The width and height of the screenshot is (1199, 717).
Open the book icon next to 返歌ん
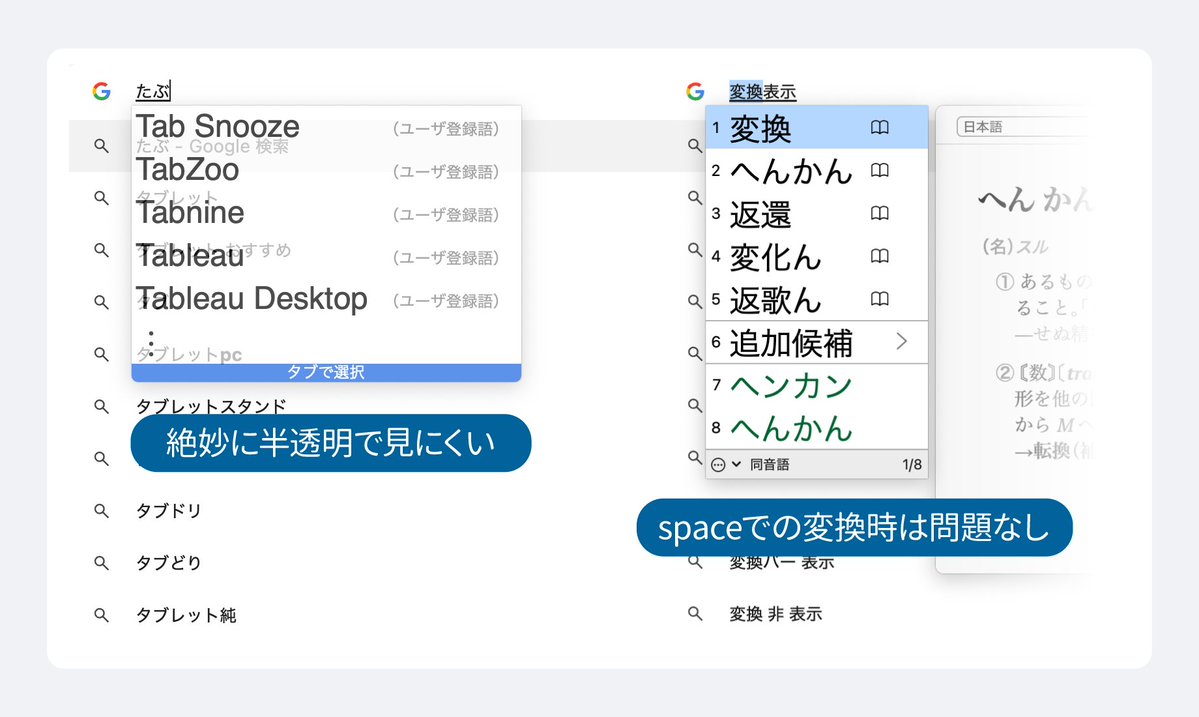click(x=879, y=299)
